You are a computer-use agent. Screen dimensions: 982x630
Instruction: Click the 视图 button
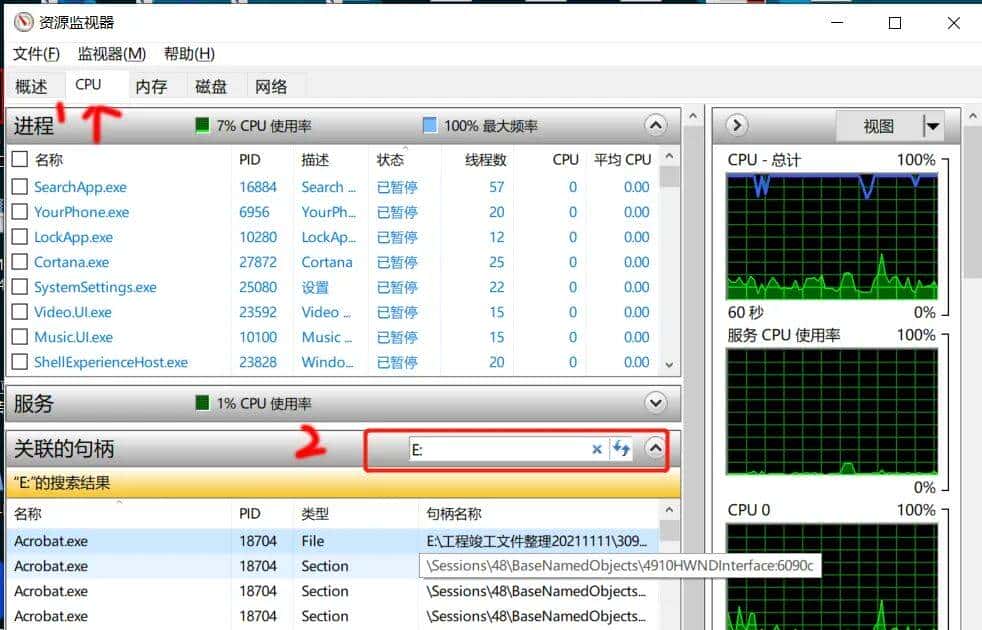point(878,126)
